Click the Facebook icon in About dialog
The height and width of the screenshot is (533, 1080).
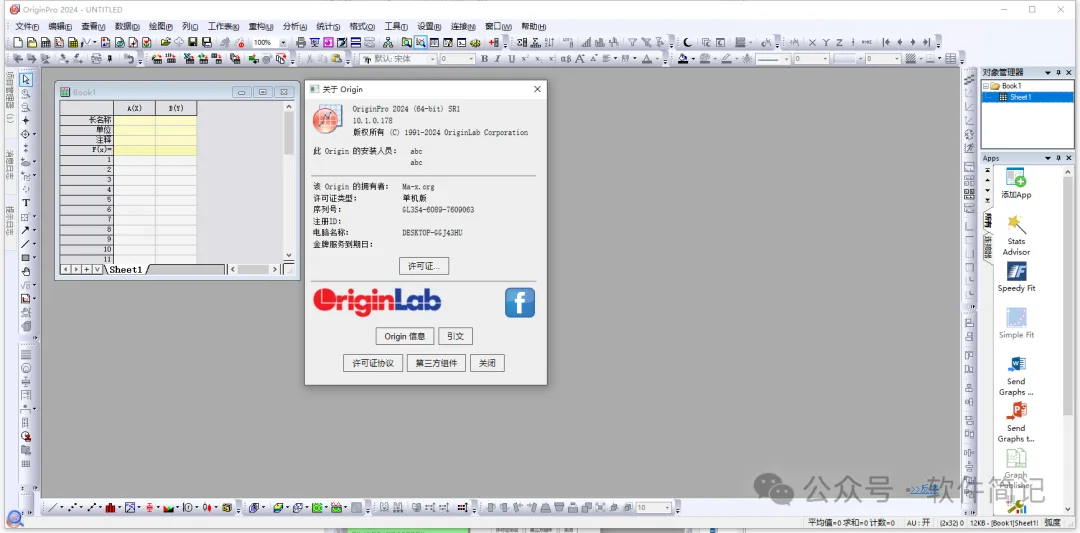pyautogui.click(x=519, y=303)
